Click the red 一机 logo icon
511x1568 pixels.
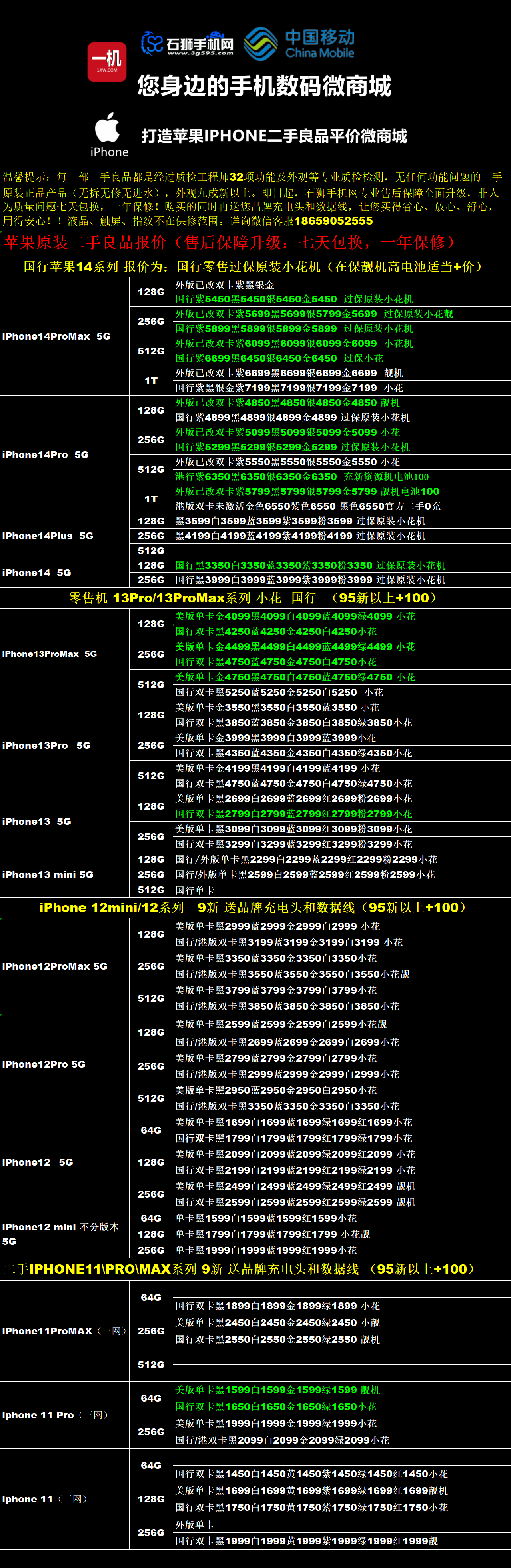[106, 62]
